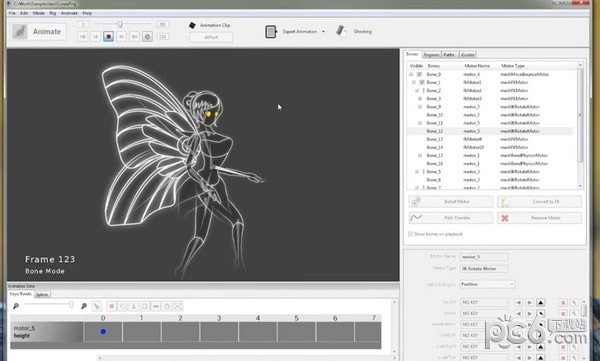Image resolution: width=600 pixels, height=361 pixels.
Task: Collapse the Bone_1 tree node
Action: pyautogui.click(x=414, y=82)
